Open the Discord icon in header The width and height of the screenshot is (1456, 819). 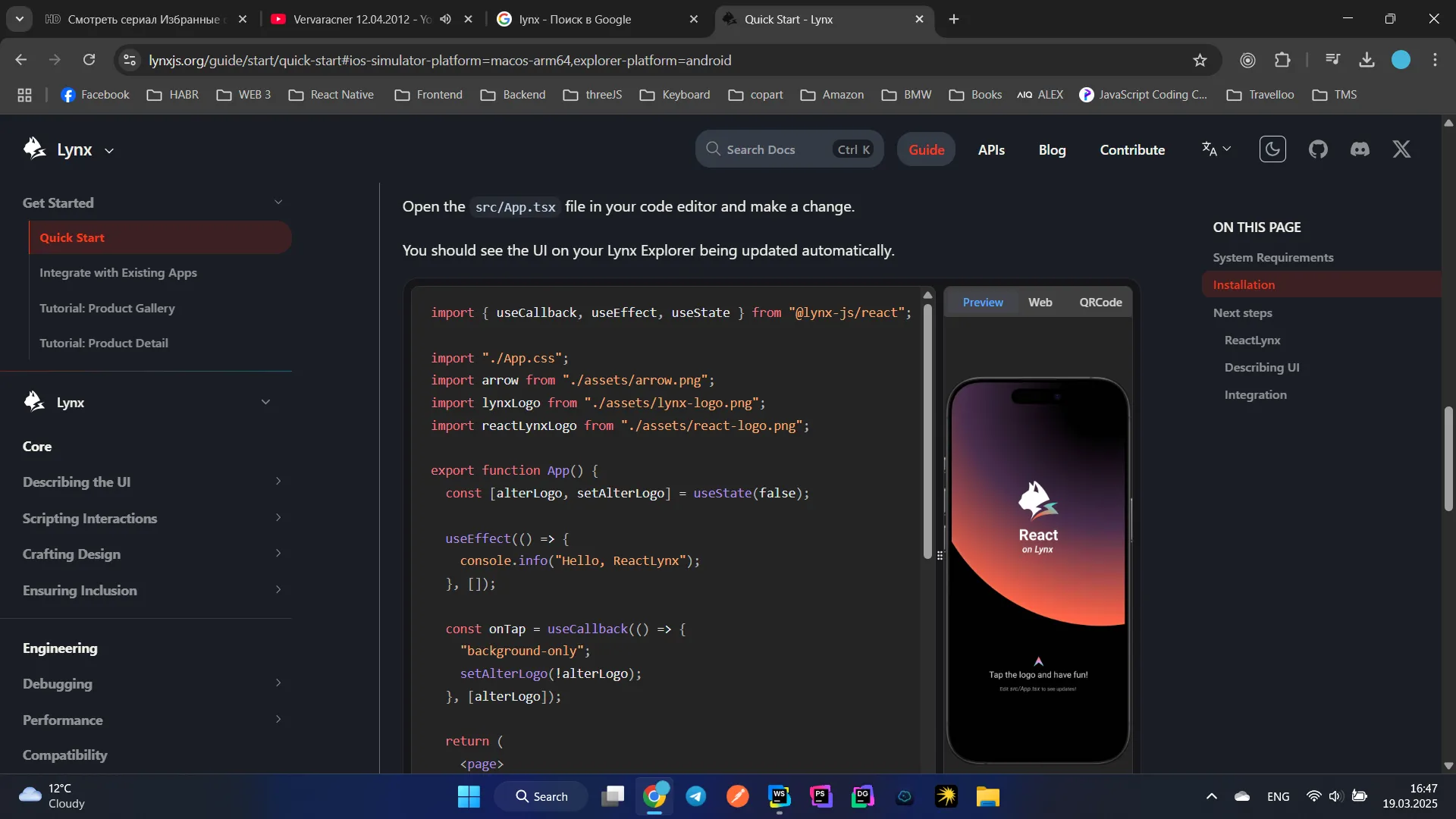coord(1360,149)
